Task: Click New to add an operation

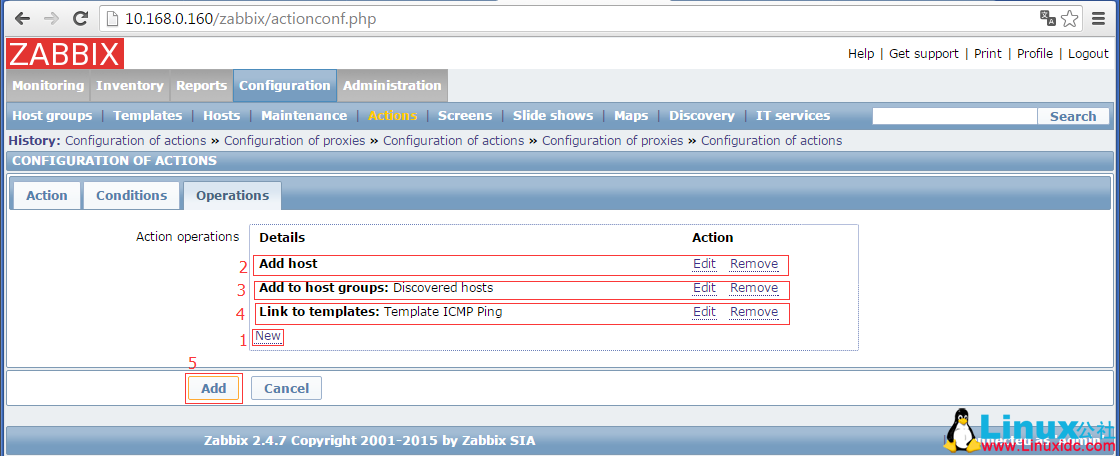Action: pyautogui.click(x=268, y=336)
